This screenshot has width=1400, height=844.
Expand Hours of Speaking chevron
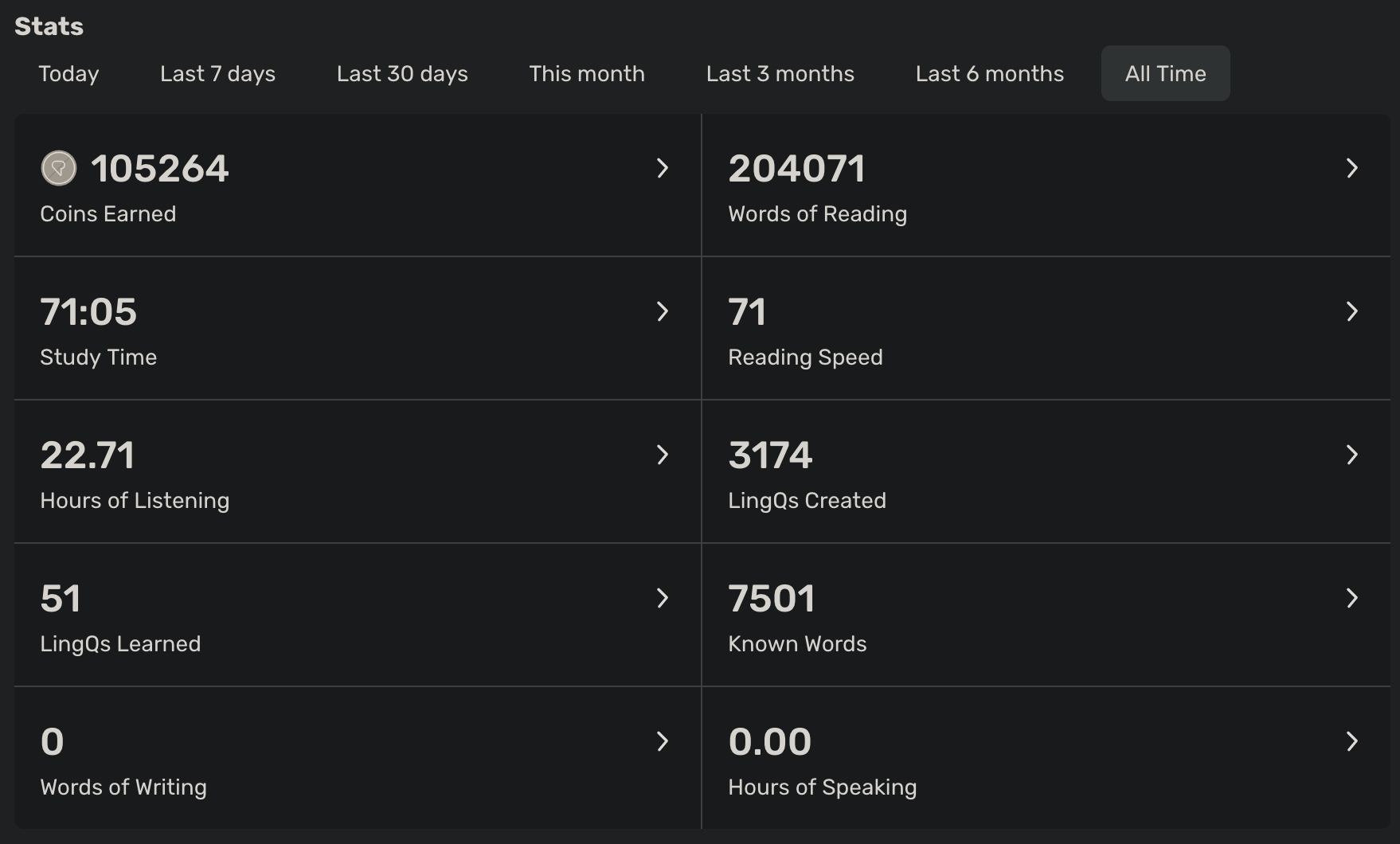(1351, 741)
